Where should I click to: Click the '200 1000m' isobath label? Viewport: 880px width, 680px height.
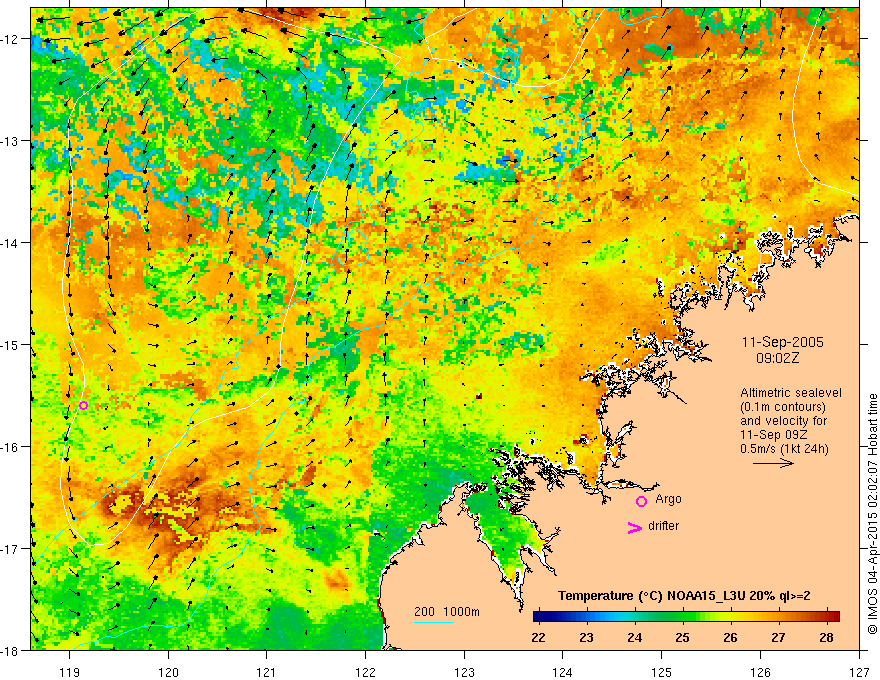point(447,612)
